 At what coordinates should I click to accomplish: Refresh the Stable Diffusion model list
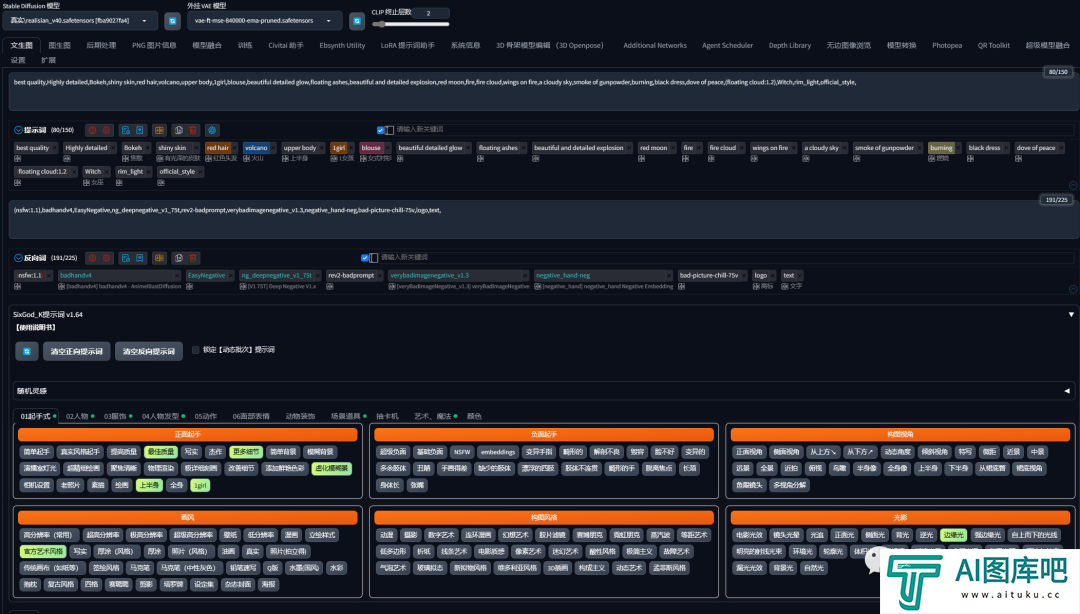tap(173, 21)
